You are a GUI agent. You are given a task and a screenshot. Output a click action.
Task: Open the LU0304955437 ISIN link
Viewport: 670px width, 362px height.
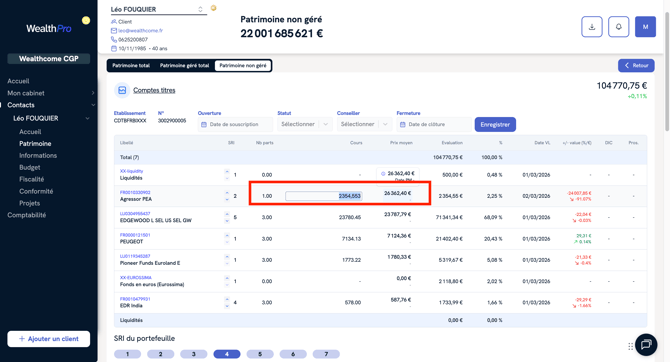pos(135,214)
